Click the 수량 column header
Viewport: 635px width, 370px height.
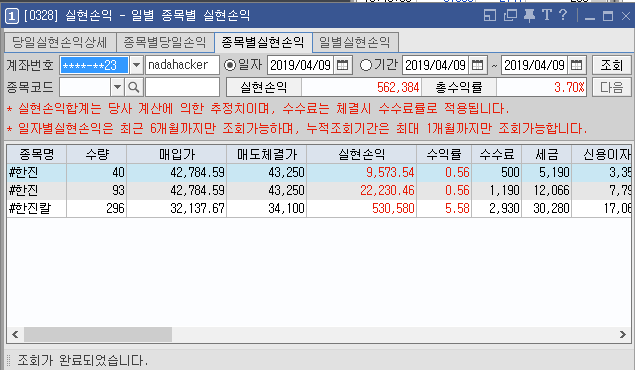(97, 154)
